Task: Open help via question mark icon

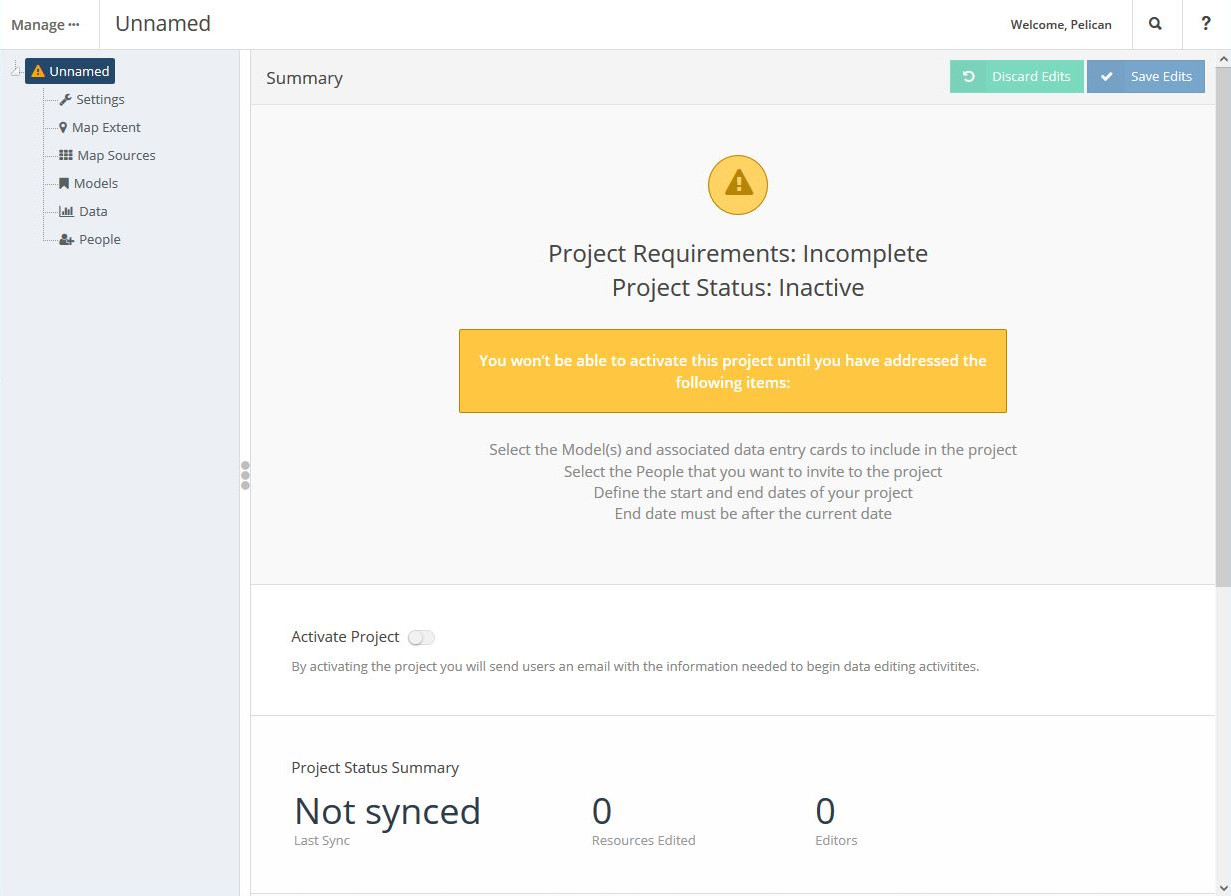Action: coord(1206,24)
